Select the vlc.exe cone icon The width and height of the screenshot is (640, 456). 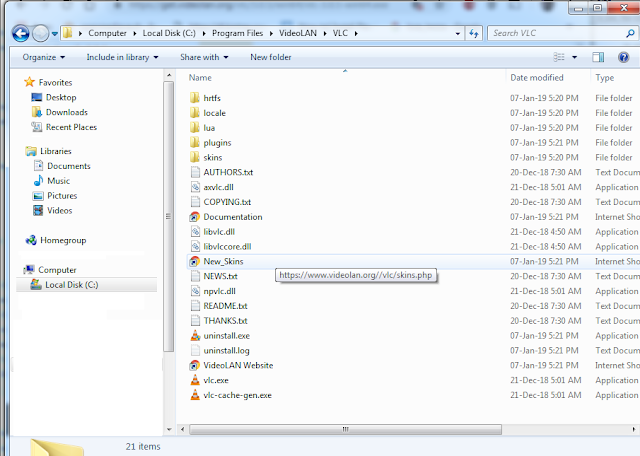click(x=195, y=380)
